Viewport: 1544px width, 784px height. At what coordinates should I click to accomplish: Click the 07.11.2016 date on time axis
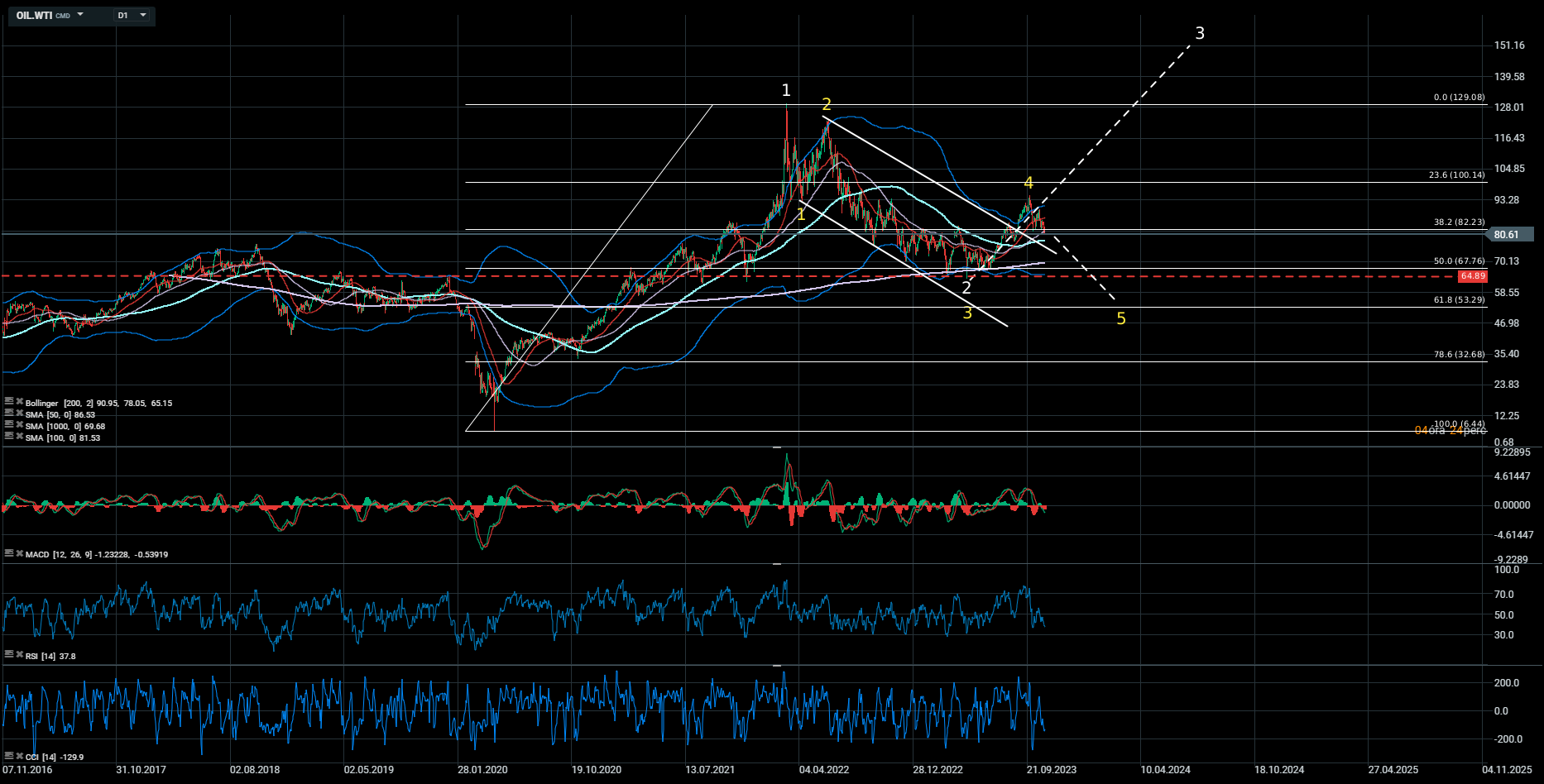pyautogui.click(x=27, y=770)
